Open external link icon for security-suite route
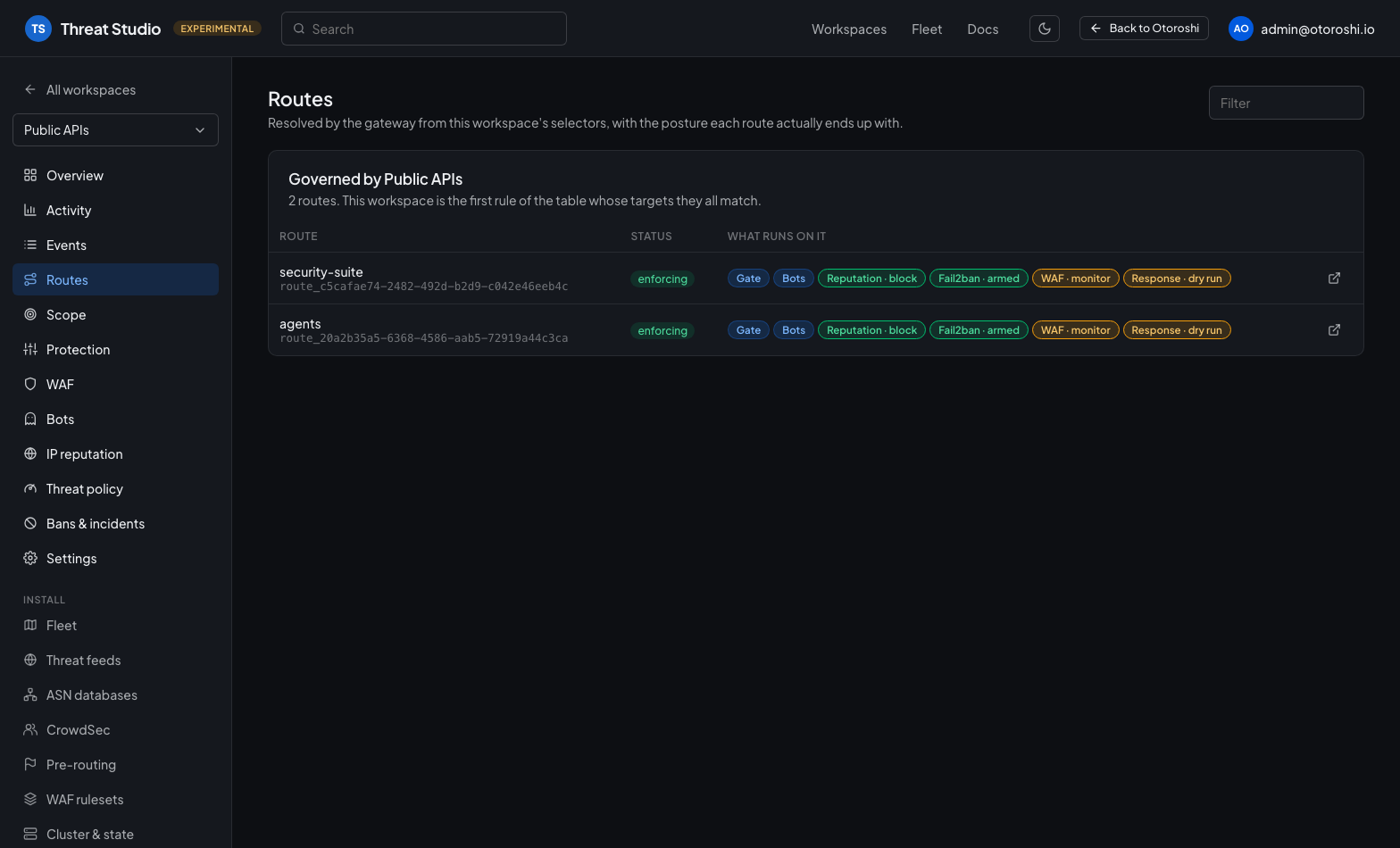This screenshot has height=848, width=1400. (1334, 279)
